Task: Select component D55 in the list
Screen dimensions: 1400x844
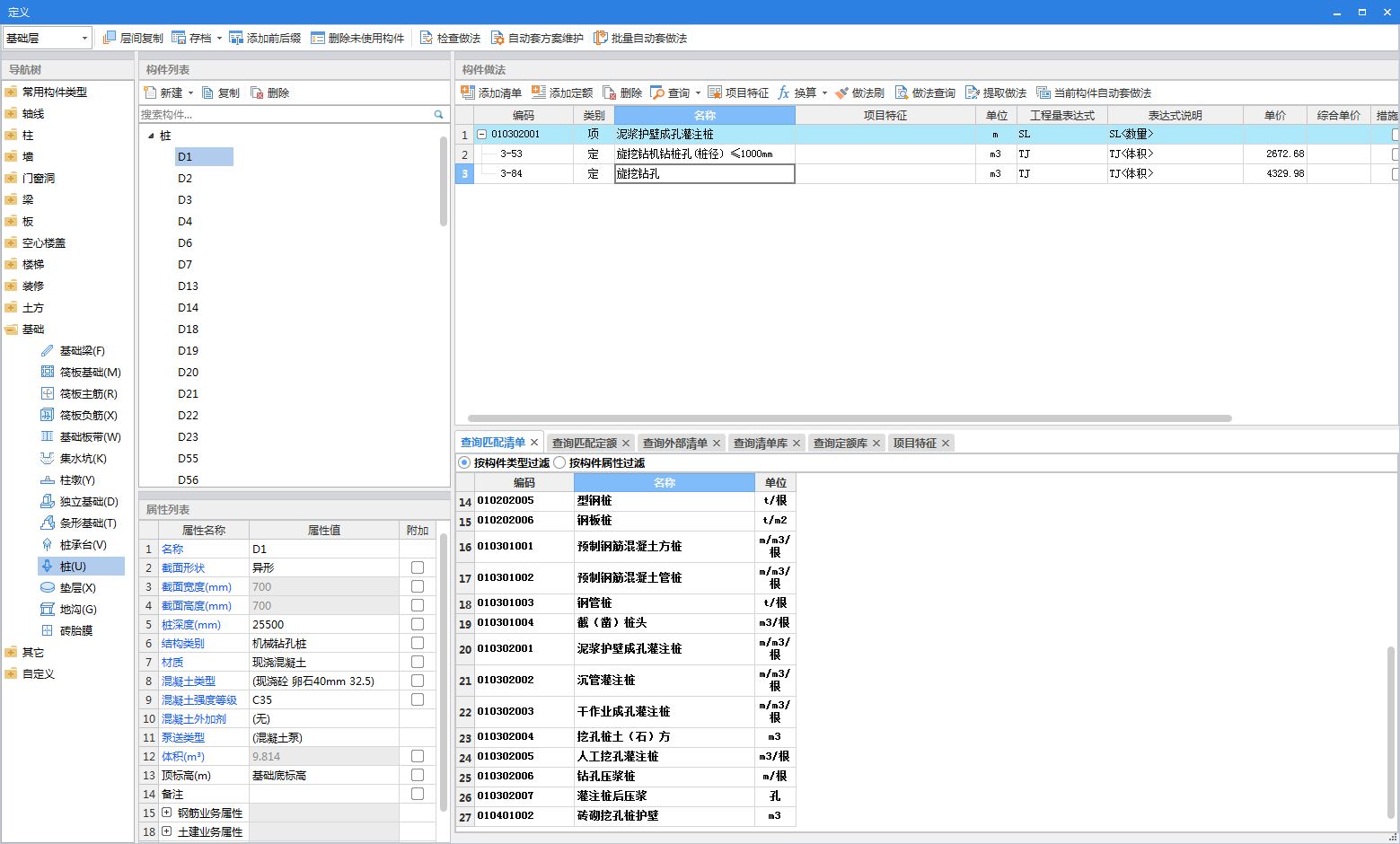Action: pos(188,459)
